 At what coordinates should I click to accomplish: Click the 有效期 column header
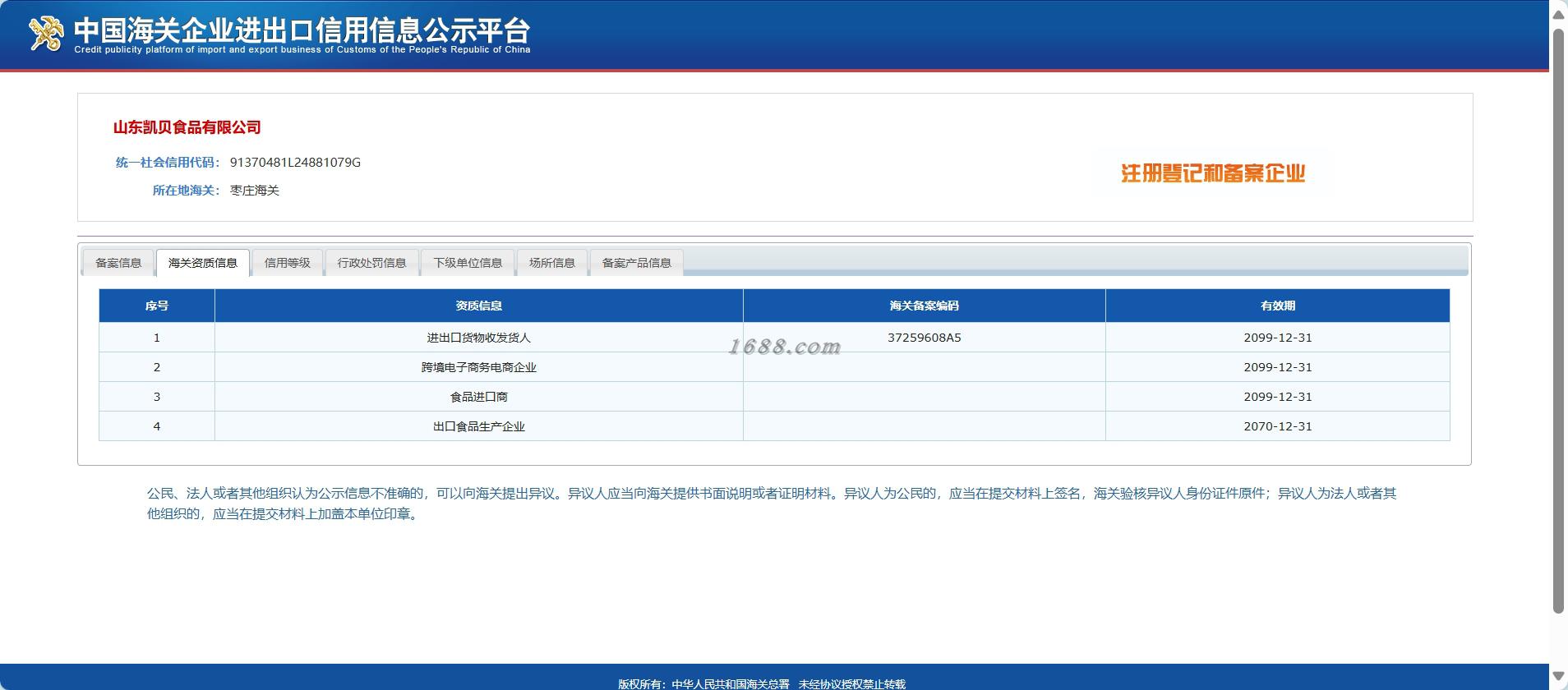[1278, 306]
